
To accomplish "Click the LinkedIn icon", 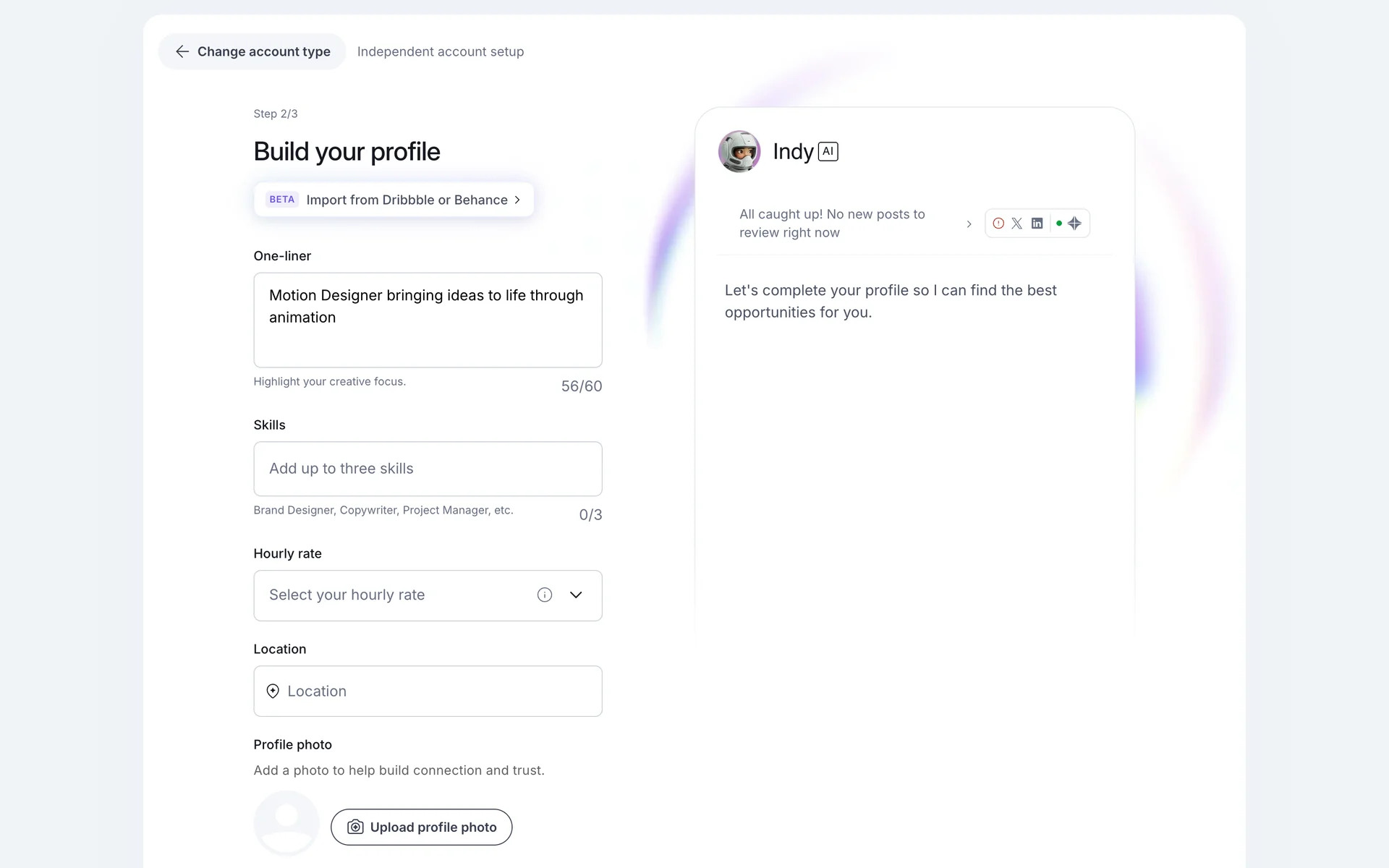I will (x=1037, y=224).
